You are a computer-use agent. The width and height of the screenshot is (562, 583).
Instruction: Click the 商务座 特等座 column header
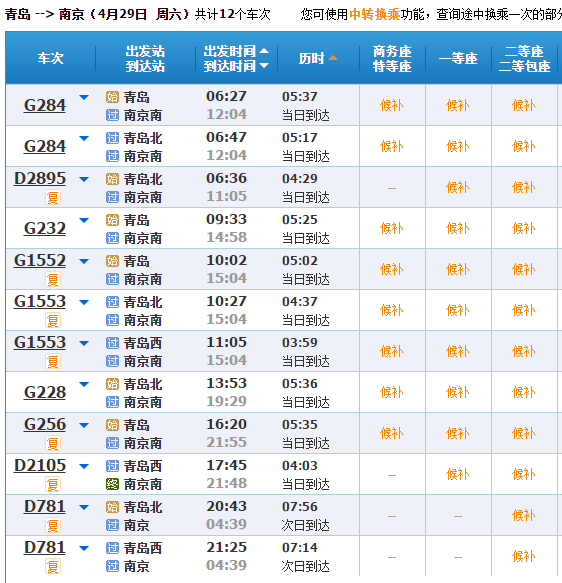coord(392,58)
